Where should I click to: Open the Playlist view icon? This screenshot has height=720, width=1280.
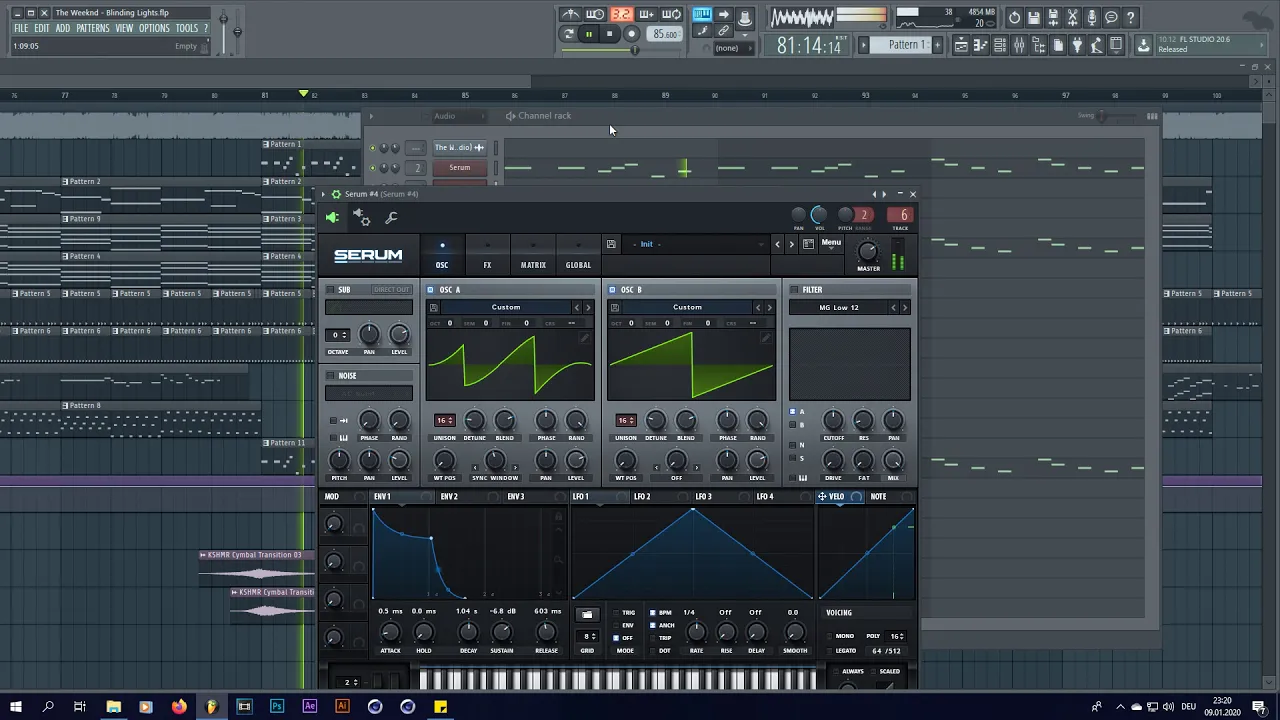pos(962,45)
